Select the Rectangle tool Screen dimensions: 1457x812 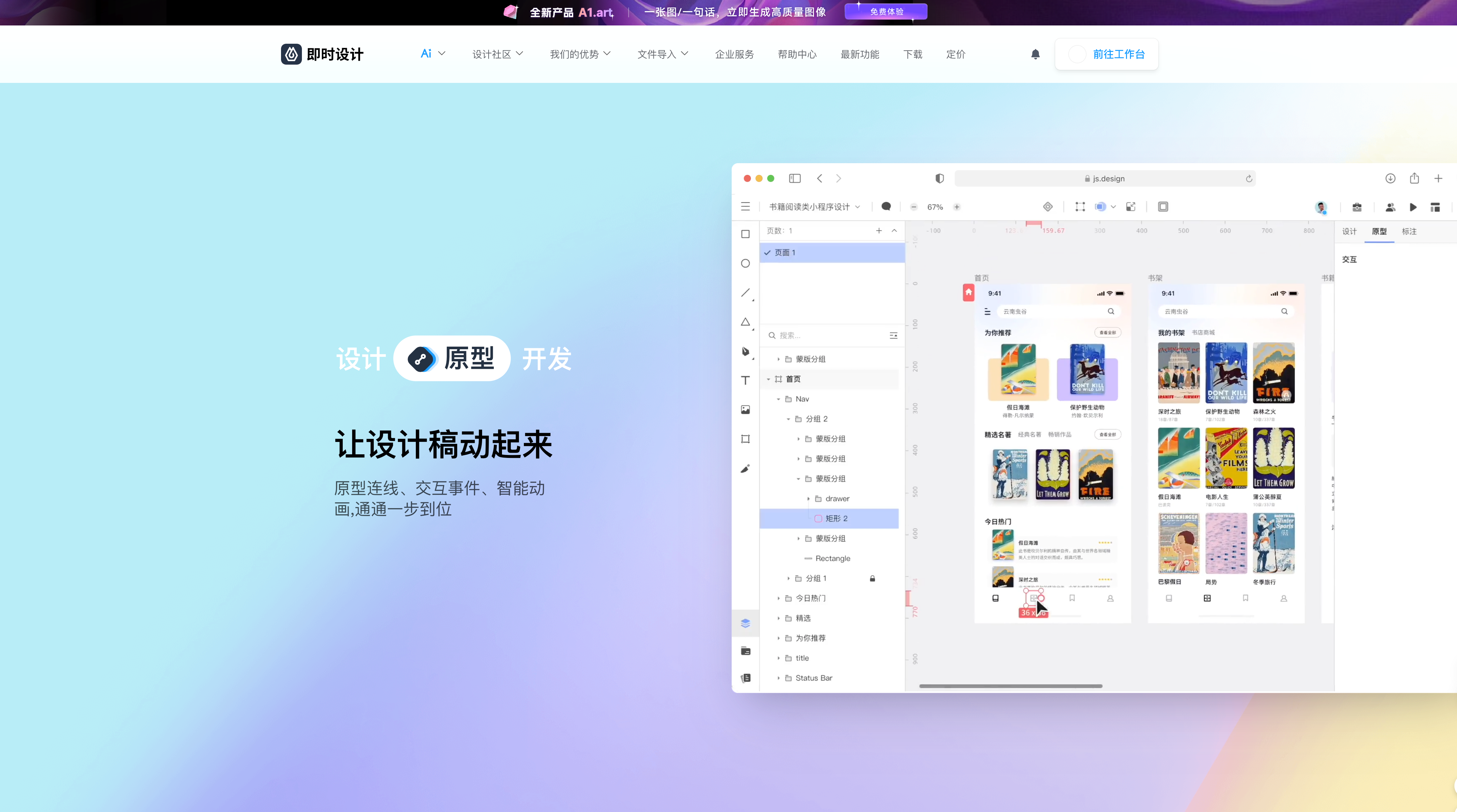pyautogui.click(x=745, y=234)
